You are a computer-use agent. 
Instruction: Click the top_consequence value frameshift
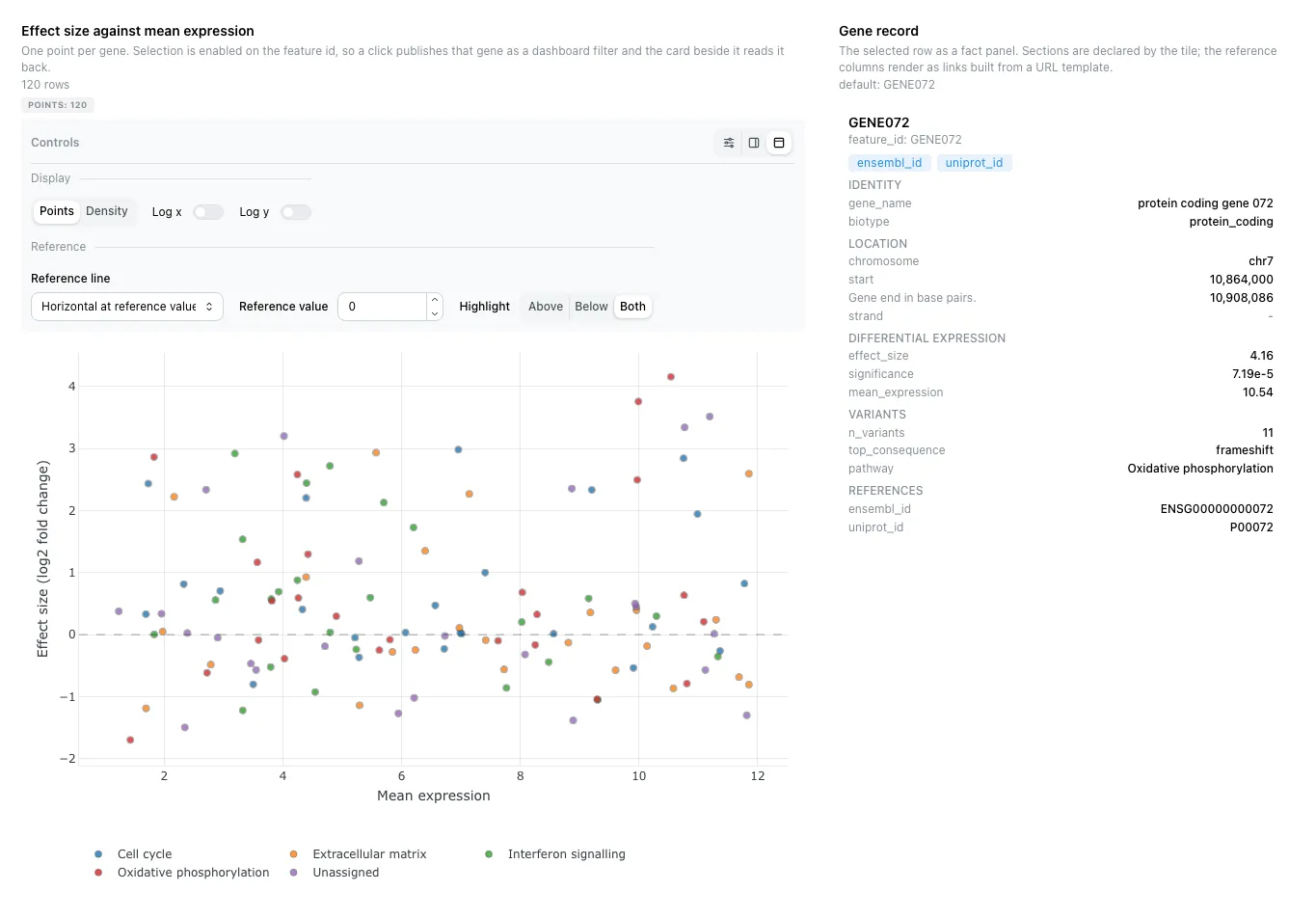click(x=1245, y=450)
